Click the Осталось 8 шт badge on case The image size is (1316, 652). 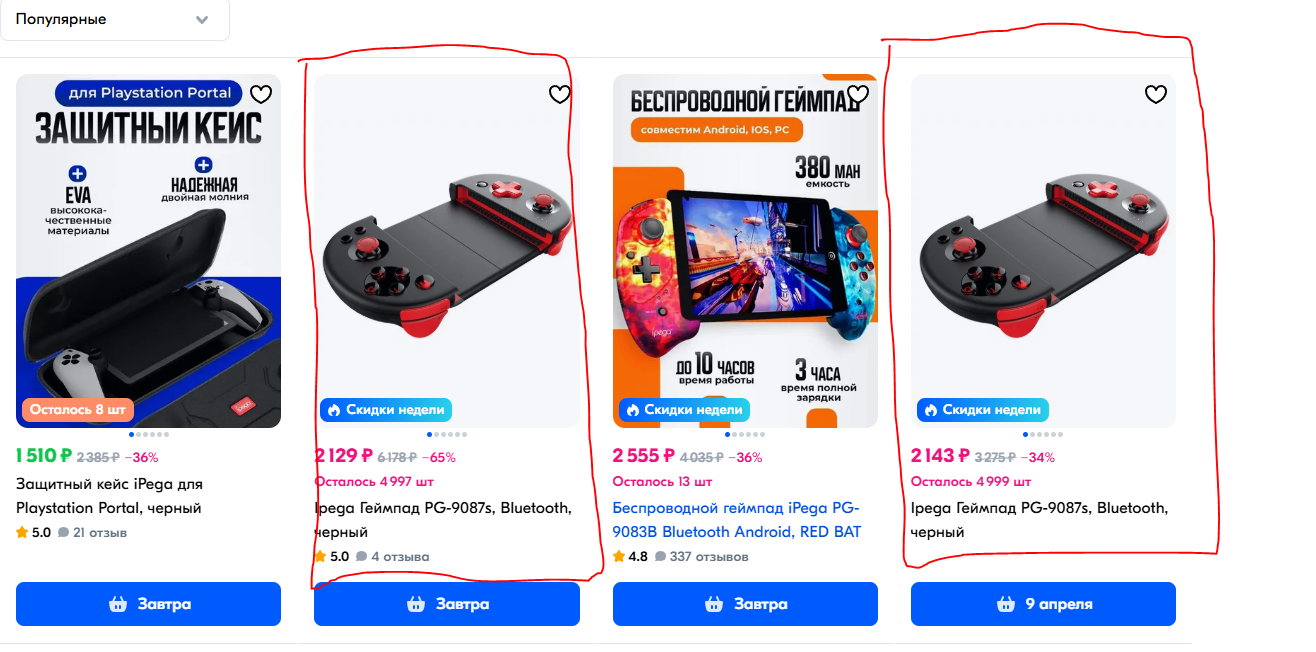[x=78, y=410]
